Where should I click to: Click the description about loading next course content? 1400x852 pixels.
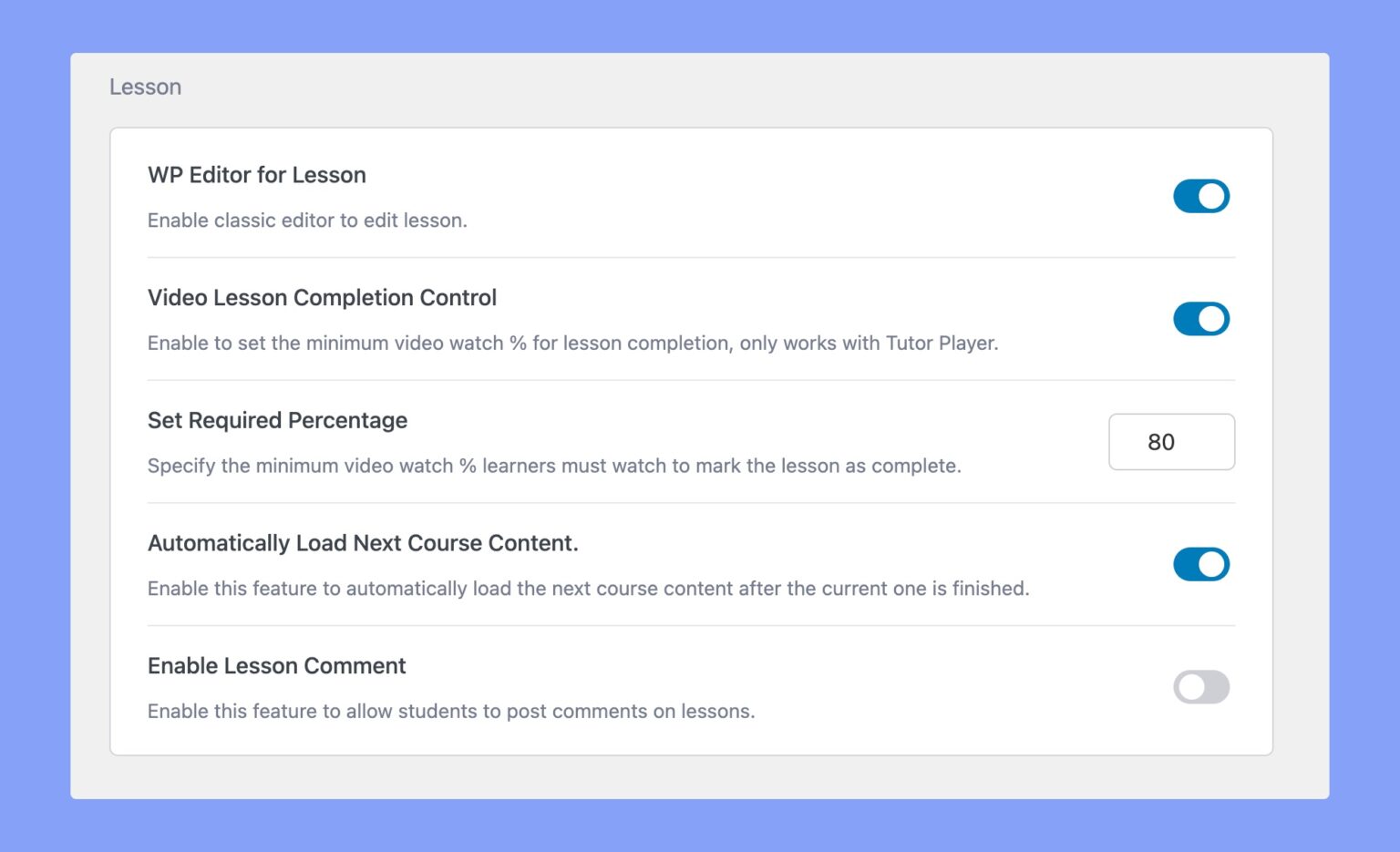(588, 589)
